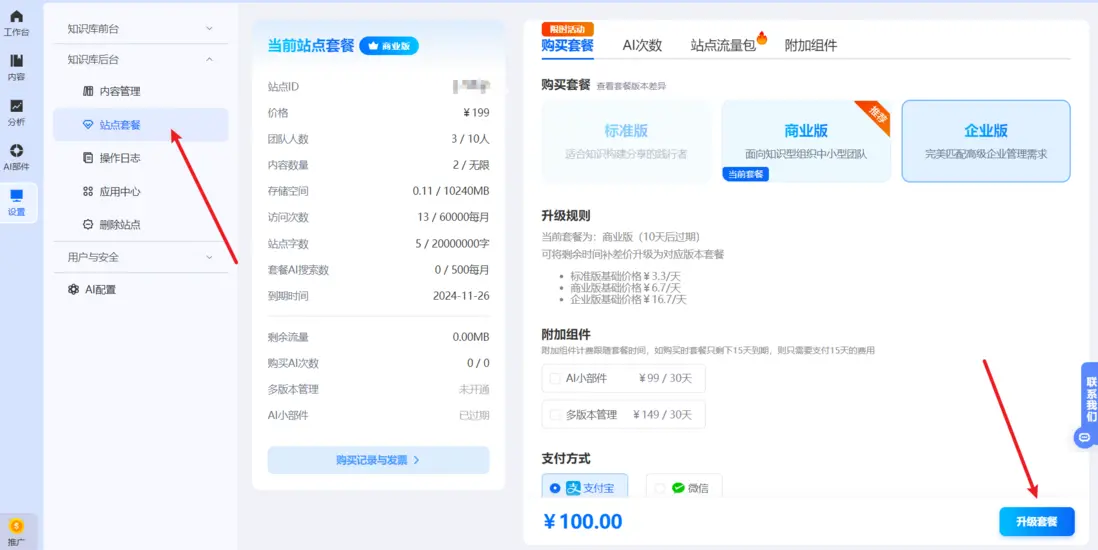The height and width of the screenshot is (550, 1098).
Task: Open the AI部件 sidebar icon
Action: click(17, 151)
